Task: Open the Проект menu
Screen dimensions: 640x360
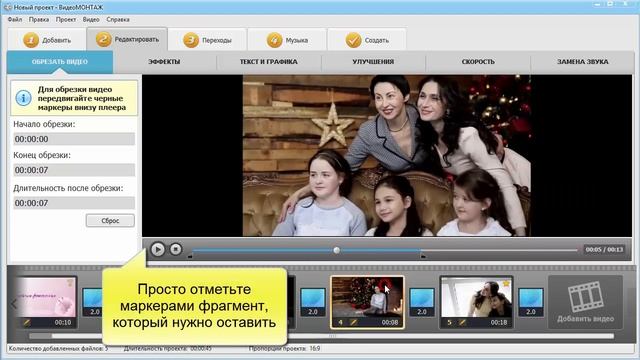Action: 66,19
